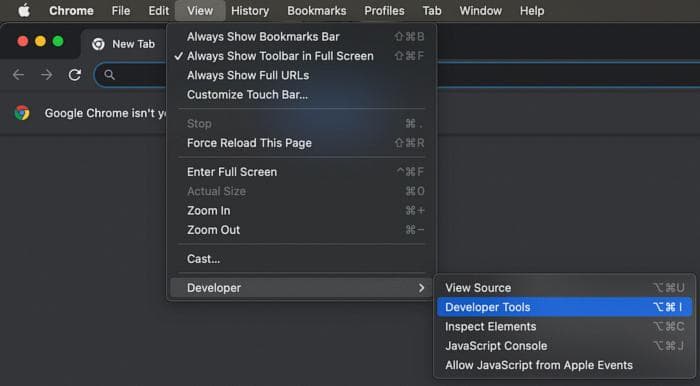Open the File menu

(121, 11)
